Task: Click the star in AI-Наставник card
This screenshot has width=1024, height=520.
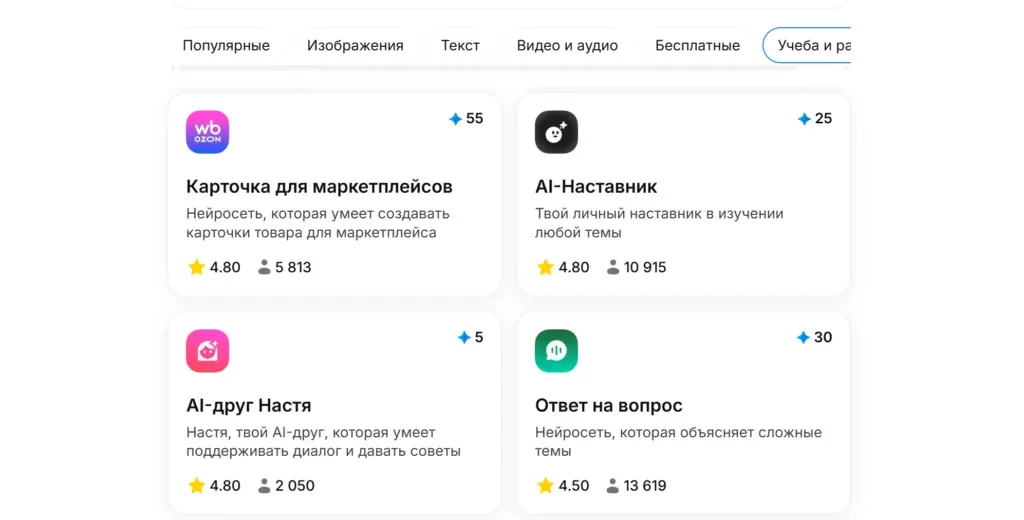Action: tap(545, 267)
